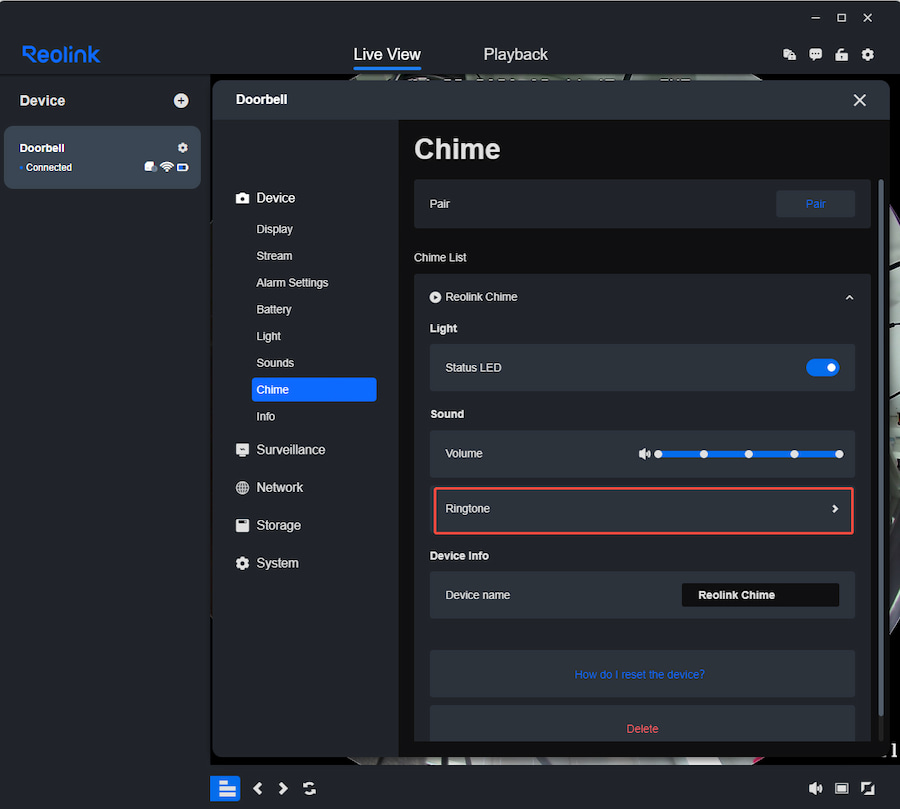Go to next page arrow in bottom bar

(283, 788)
